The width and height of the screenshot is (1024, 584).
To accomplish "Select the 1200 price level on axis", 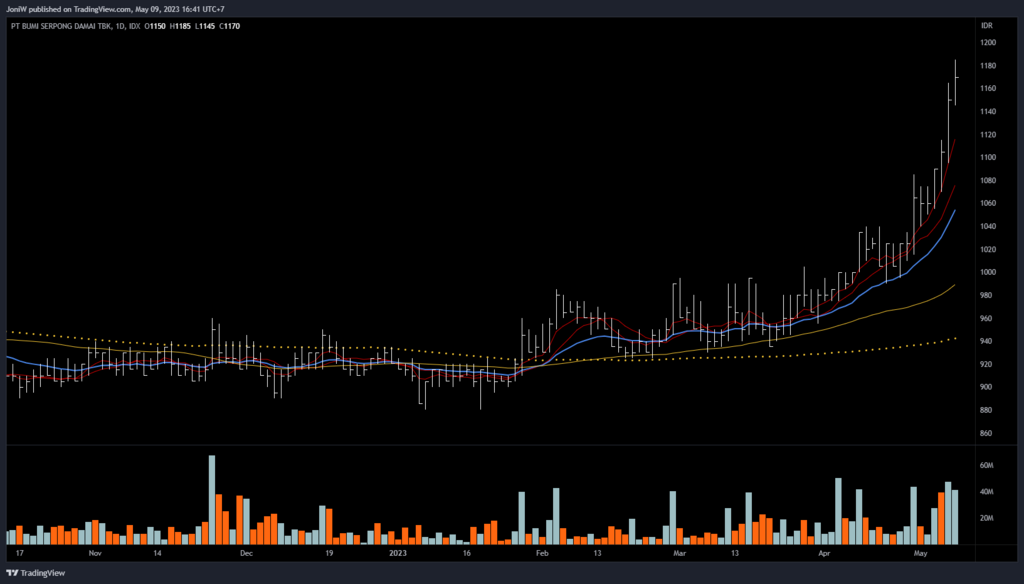I will (x=988, y=43).
